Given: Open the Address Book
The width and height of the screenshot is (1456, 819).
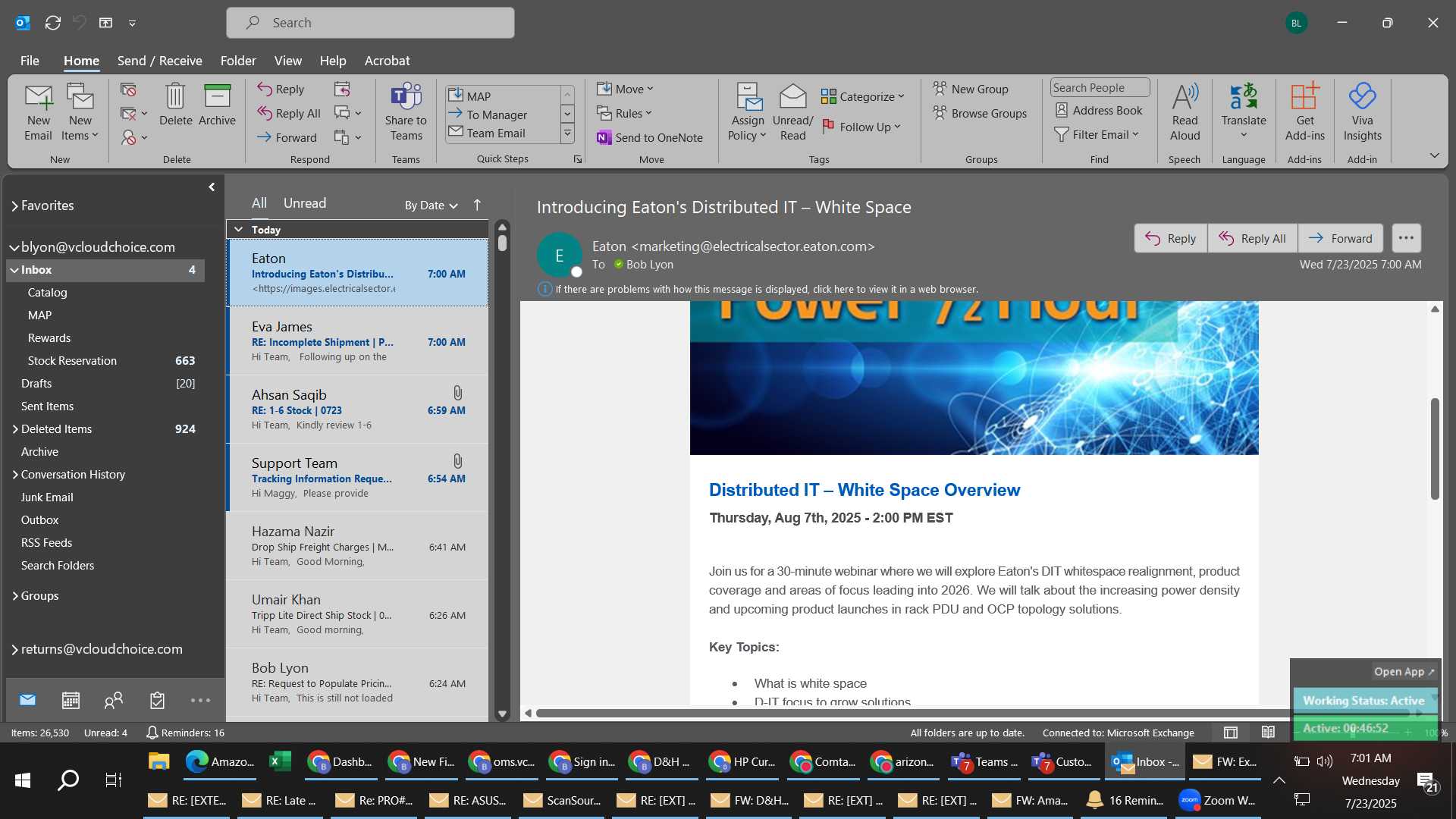Looking at the screenshot, I should pyautogui.click(x=1098, y=111).
